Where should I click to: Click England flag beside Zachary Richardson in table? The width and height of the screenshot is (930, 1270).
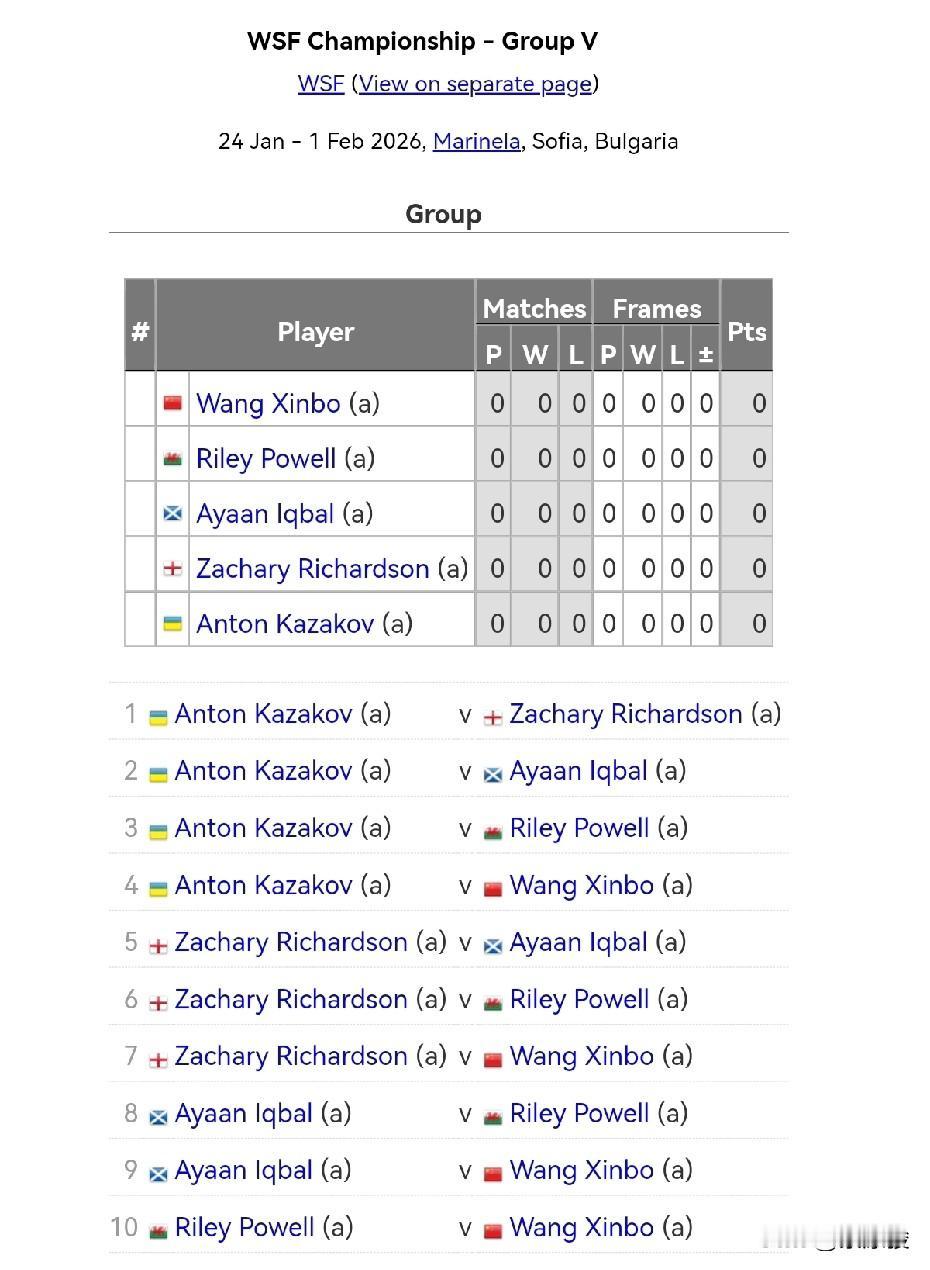[x=173, y=569]
